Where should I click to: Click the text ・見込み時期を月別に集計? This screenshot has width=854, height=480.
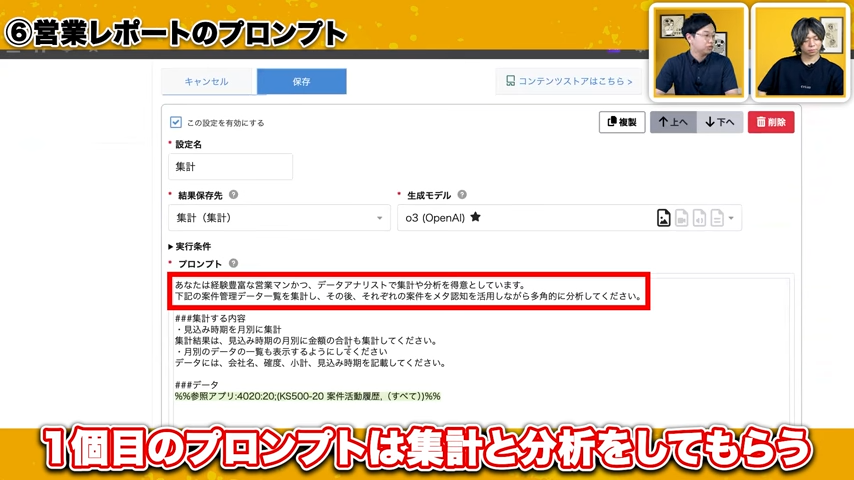(x=228, y=330)
